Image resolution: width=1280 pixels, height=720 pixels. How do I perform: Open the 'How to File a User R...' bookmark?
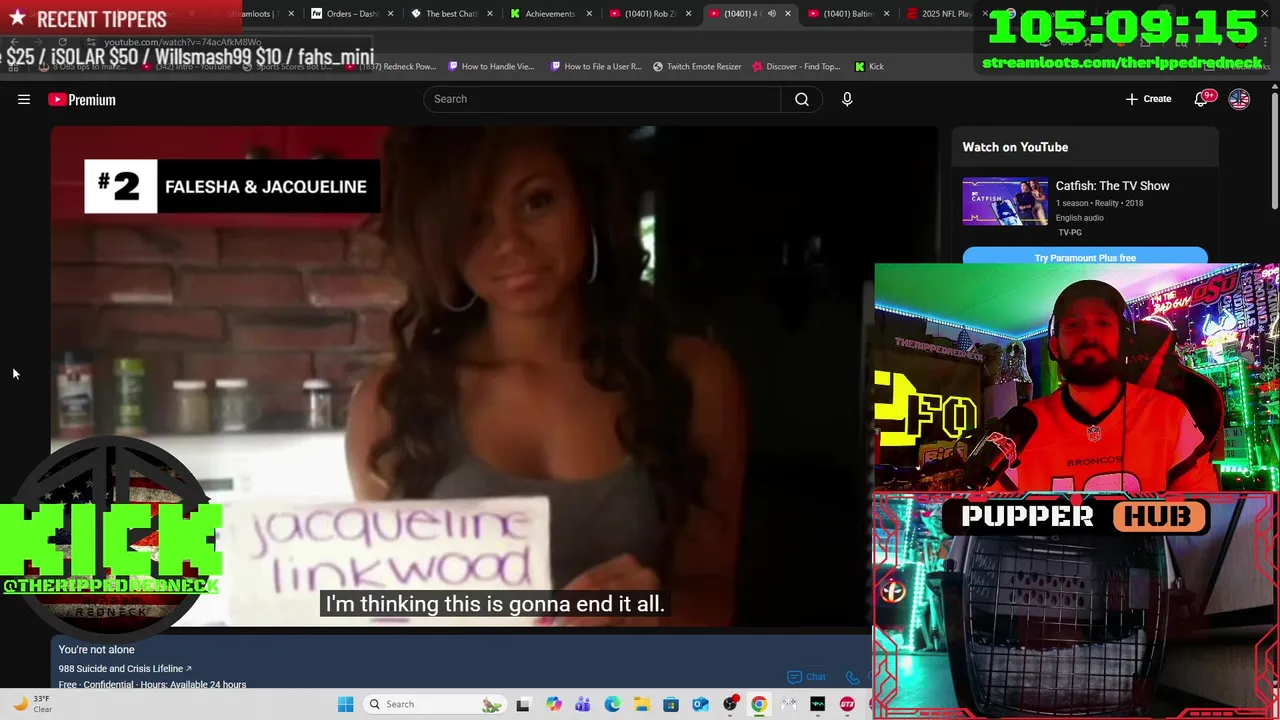(595, 66)
